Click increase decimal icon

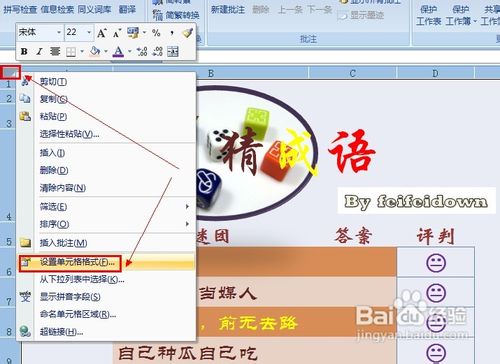coord(142,51)
